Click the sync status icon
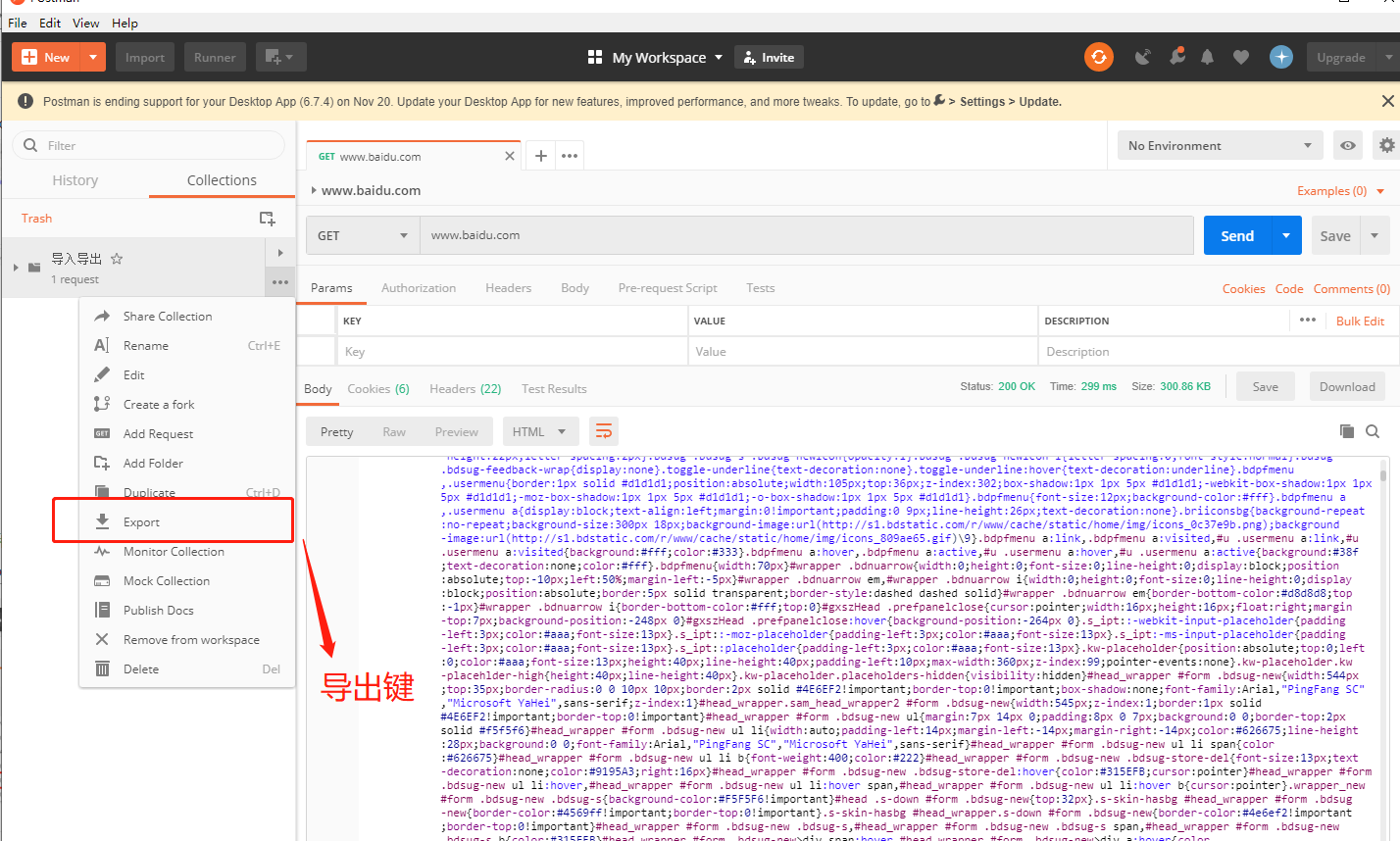 pyautogui.click(x=1099, y=57)
